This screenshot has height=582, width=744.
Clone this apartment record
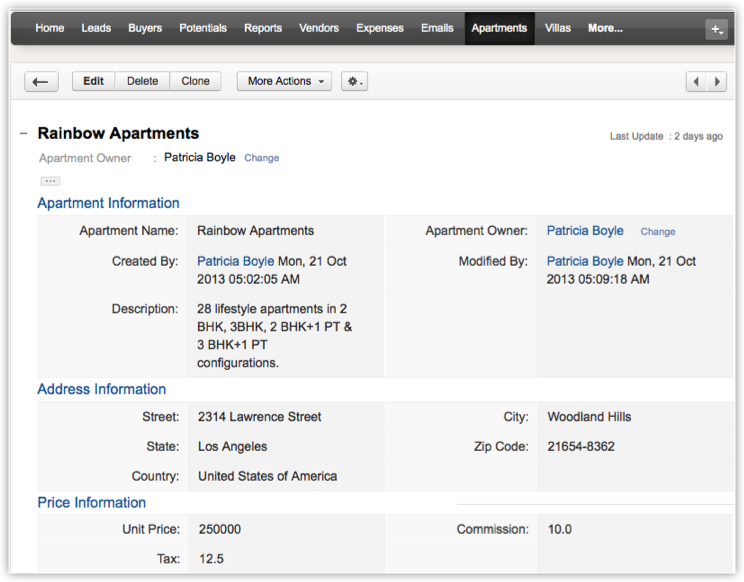point(195,82)
